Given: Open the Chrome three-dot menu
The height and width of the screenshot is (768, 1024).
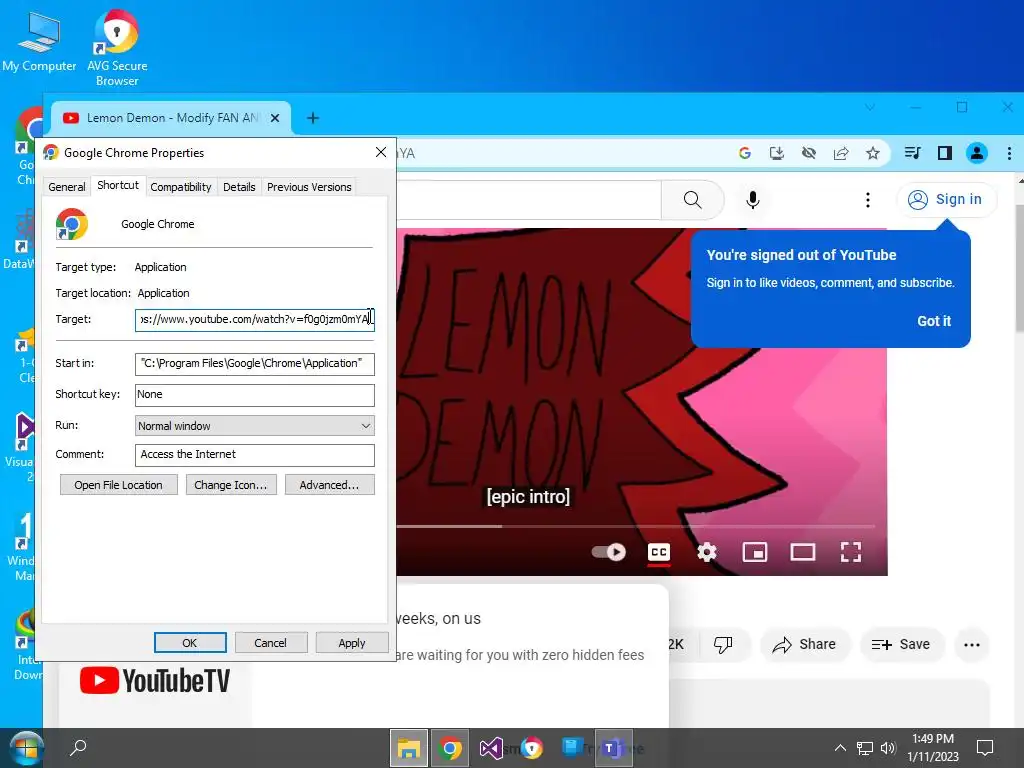Looking at the screenshot, I should pos(1009,153).
